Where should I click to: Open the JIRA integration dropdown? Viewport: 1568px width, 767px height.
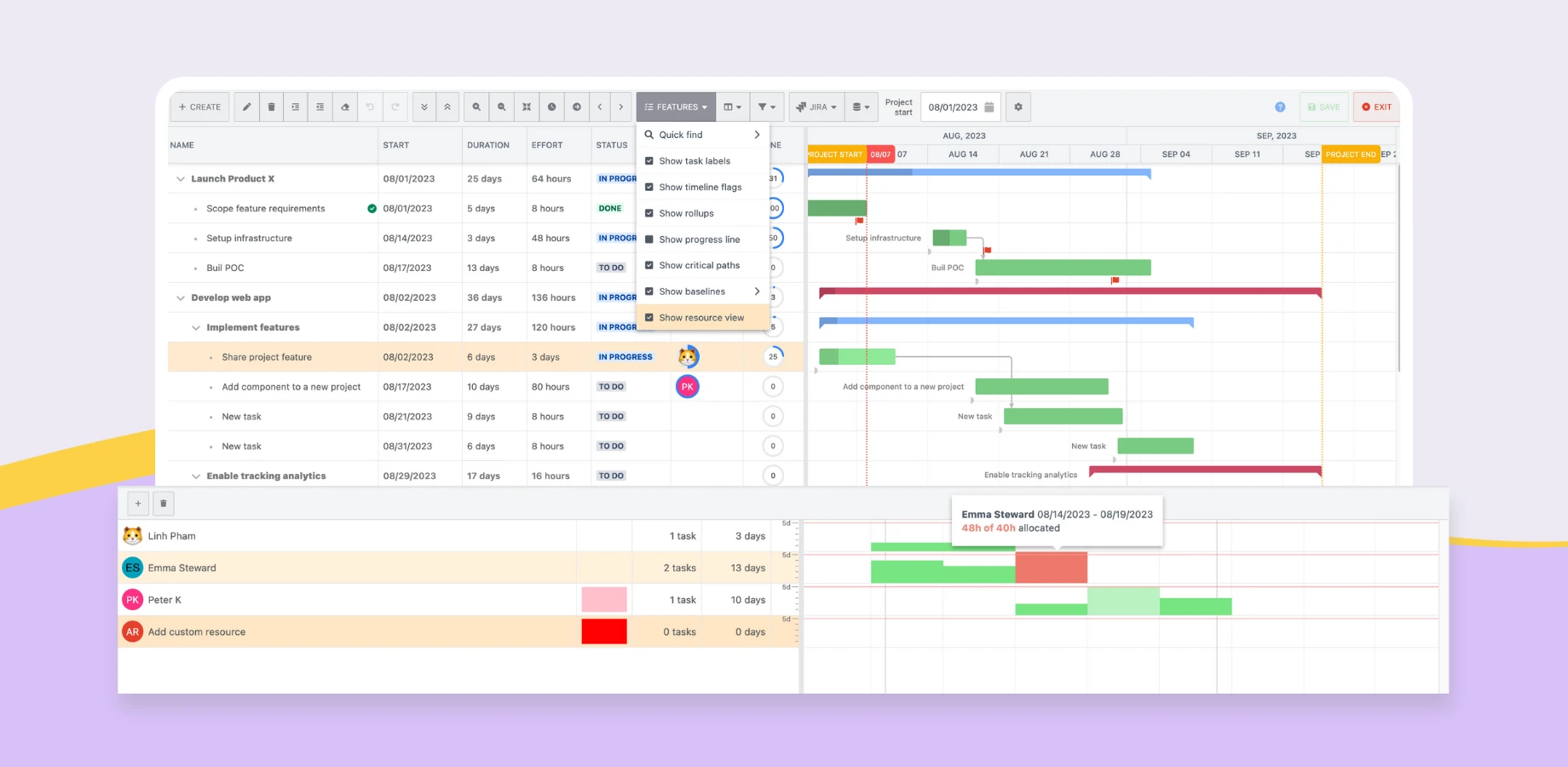816,107
